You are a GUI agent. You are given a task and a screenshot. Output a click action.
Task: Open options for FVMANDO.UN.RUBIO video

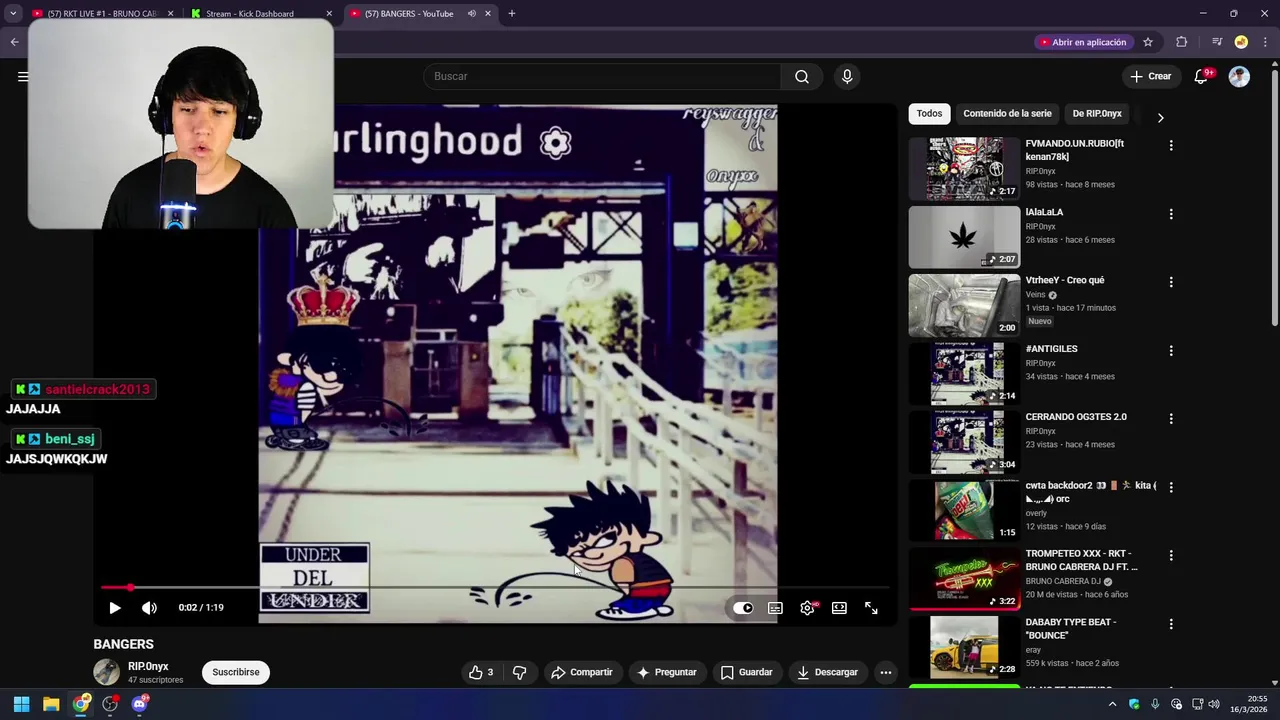coord(1171,145)
